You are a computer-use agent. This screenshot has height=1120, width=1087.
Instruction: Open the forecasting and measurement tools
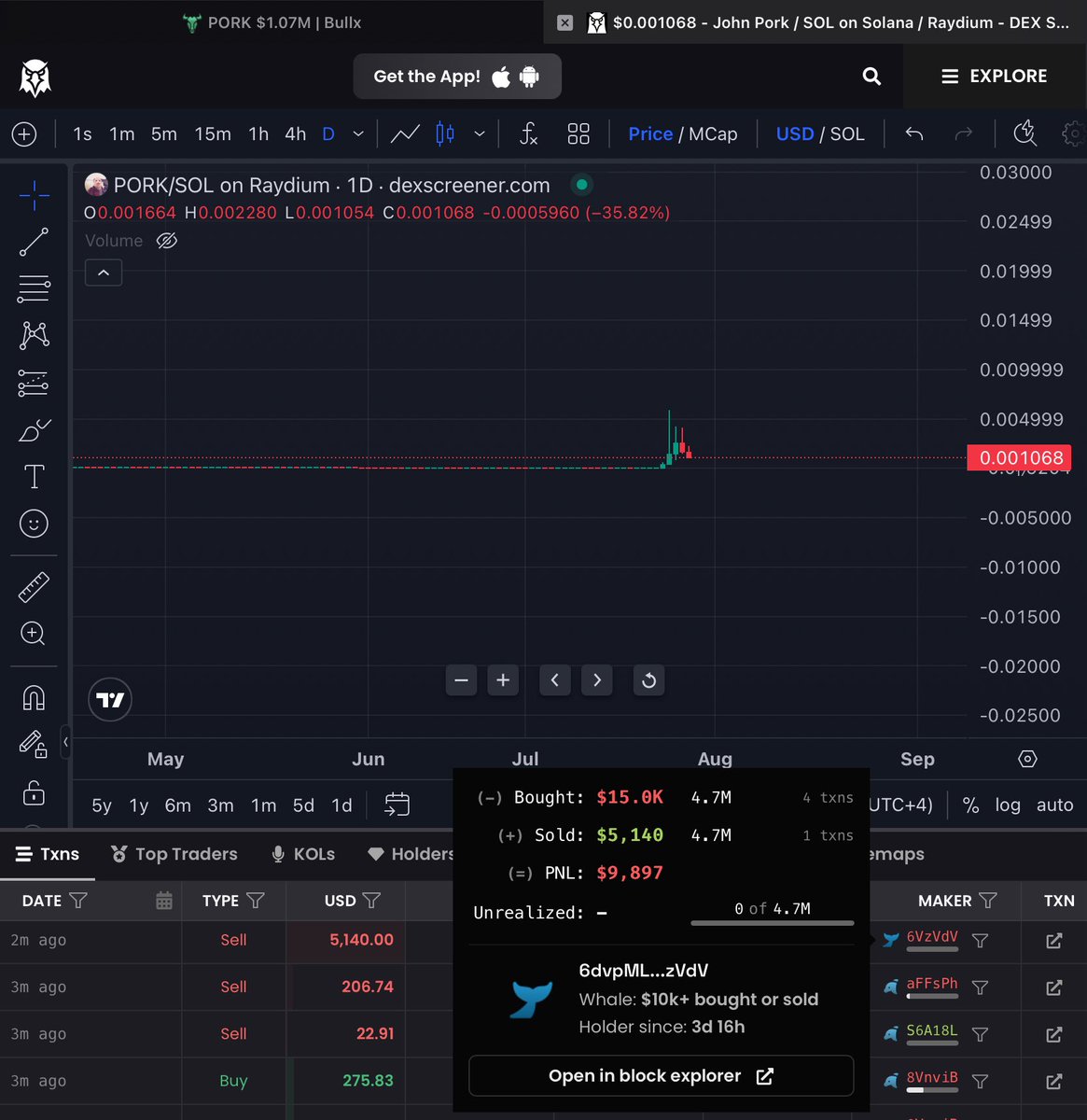[x=34, y=383]
